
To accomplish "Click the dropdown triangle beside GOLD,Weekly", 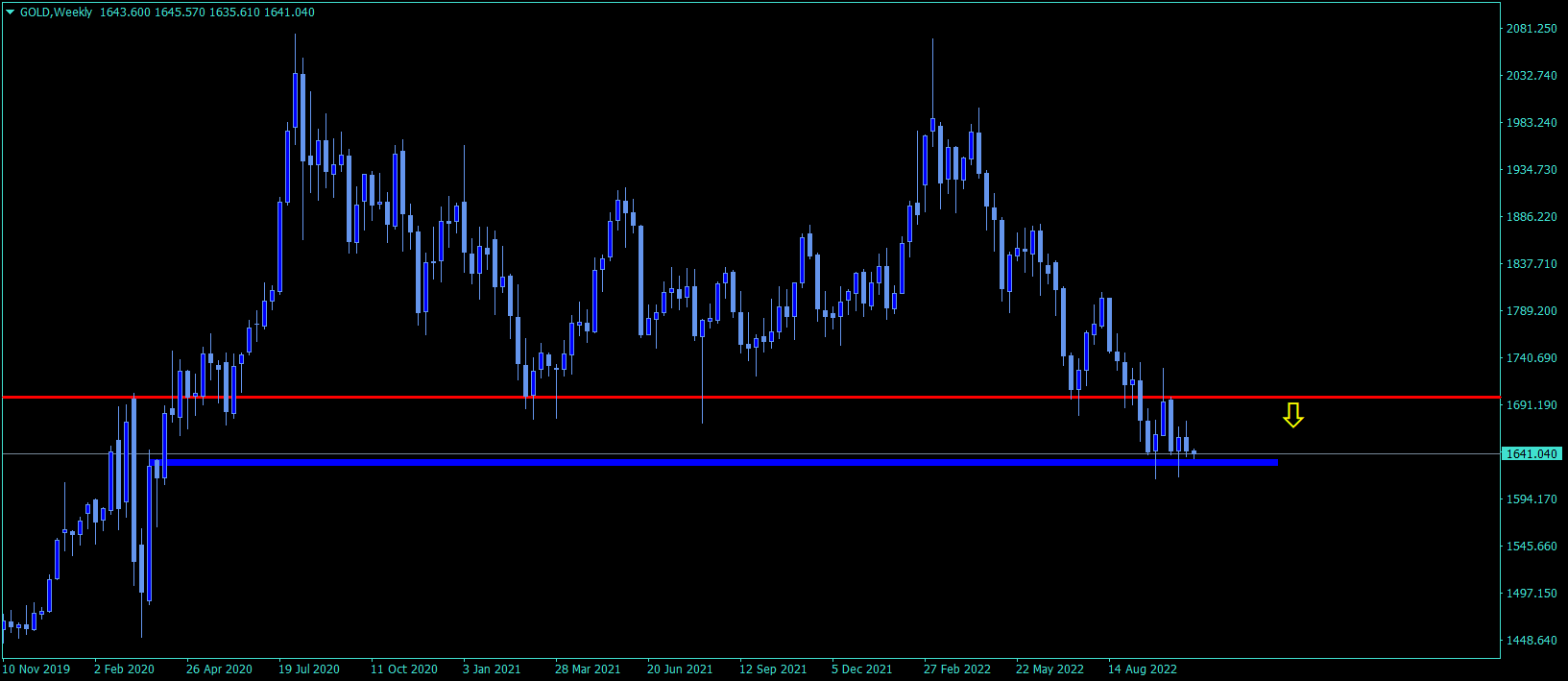I will coord(11,12).
